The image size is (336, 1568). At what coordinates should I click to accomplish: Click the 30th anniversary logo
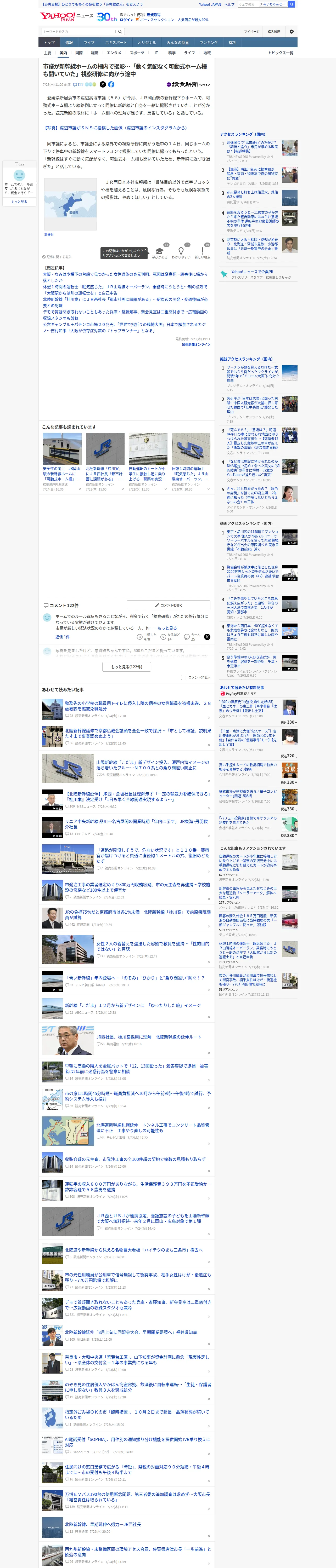click(107, 17)
